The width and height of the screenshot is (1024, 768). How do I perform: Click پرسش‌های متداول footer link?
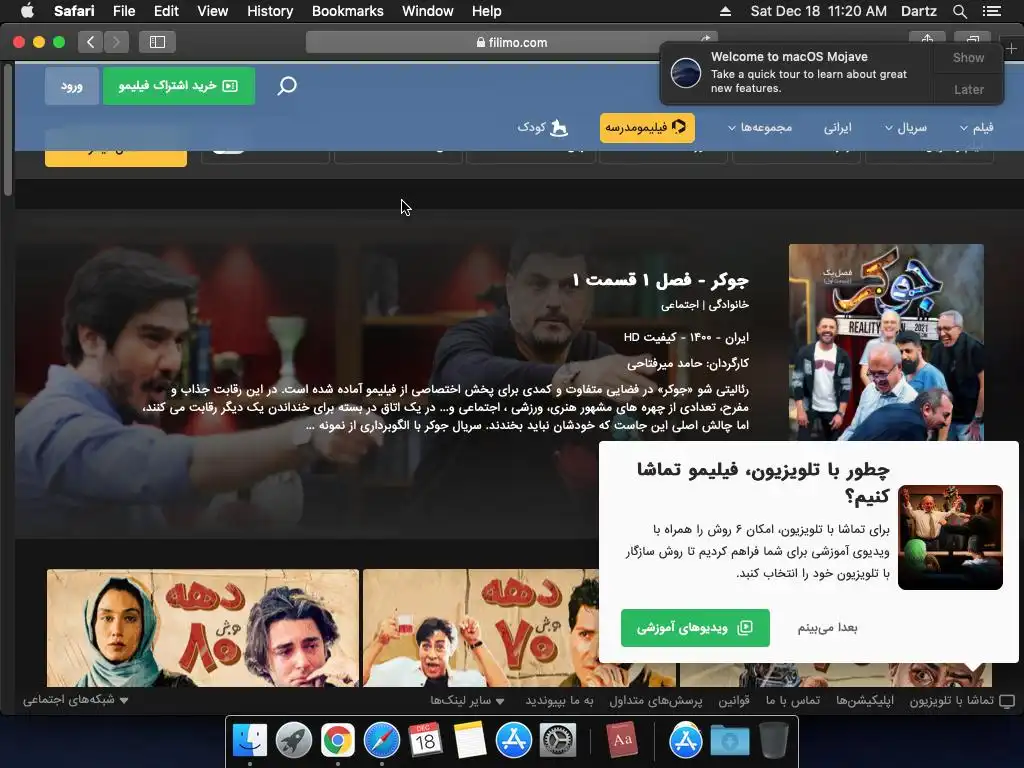(656, 701)
